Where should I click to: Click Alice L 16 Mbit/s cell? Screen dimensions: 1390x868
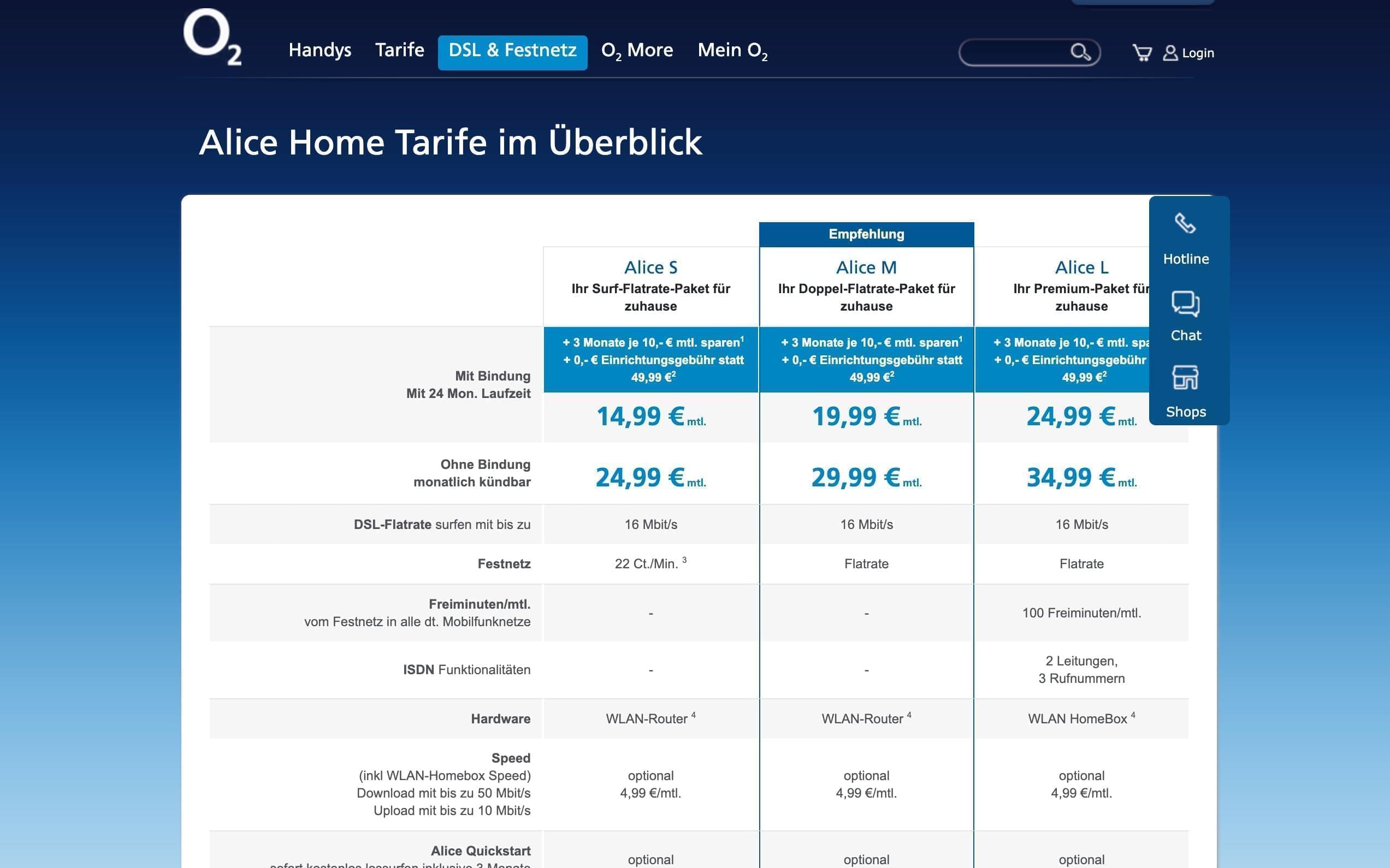click(x=1081, y=524)
